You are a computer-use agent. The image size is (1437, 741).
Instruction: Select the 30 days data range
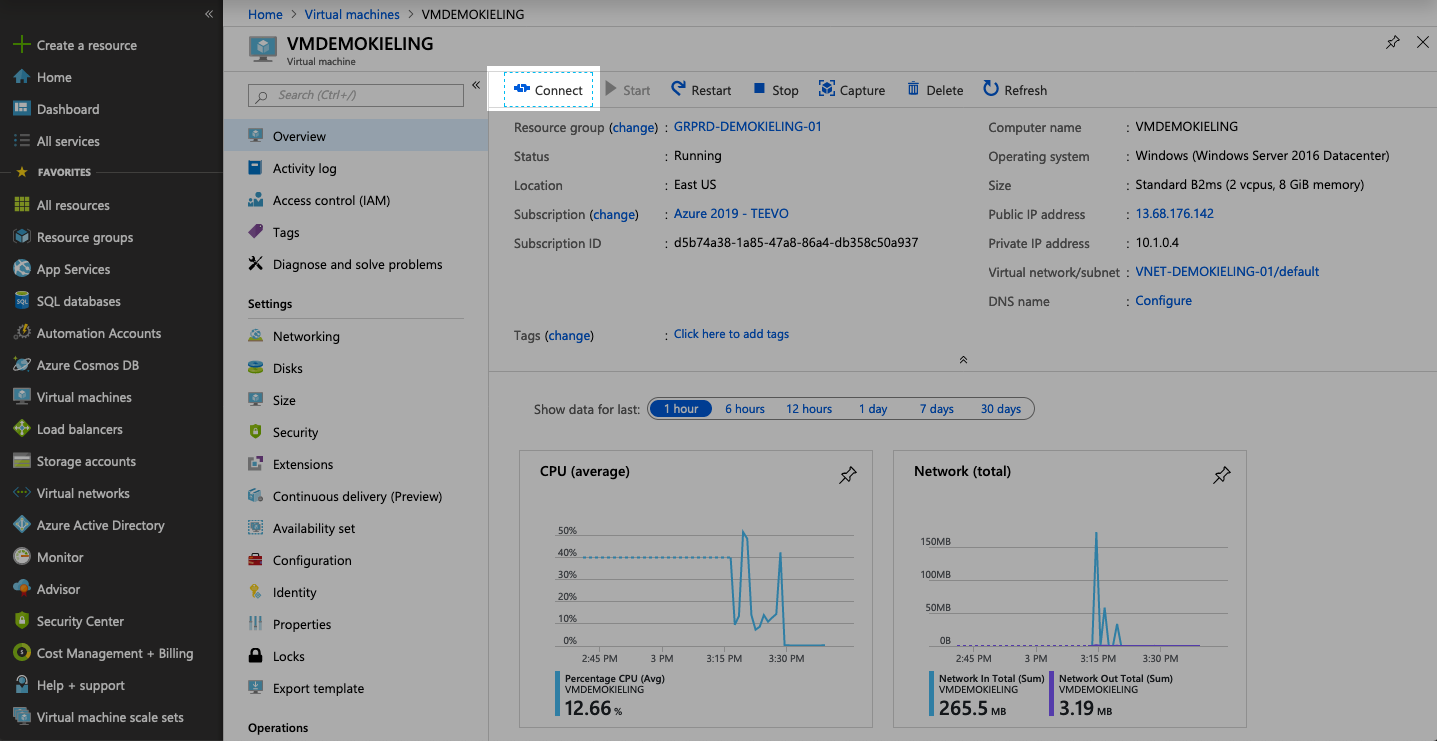[1001, 409]
